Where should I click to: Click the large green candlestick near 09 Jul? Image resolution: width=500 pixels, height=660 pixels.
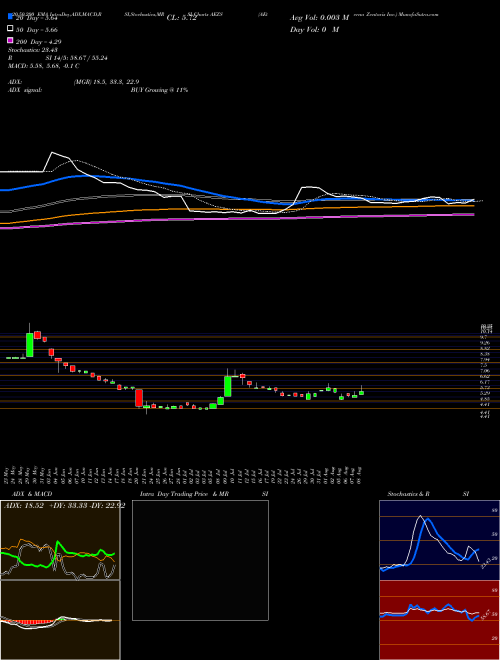pos(228,386)
